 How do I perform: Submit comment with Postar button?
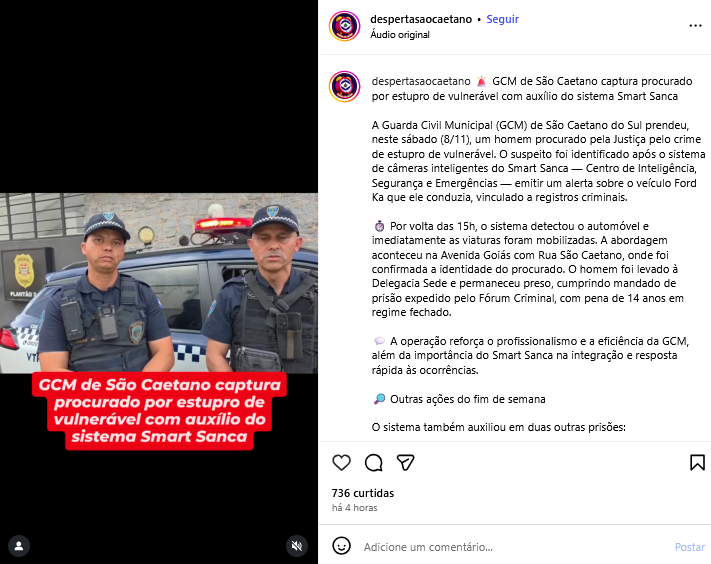pyautogui.click(x=690, y=547)
